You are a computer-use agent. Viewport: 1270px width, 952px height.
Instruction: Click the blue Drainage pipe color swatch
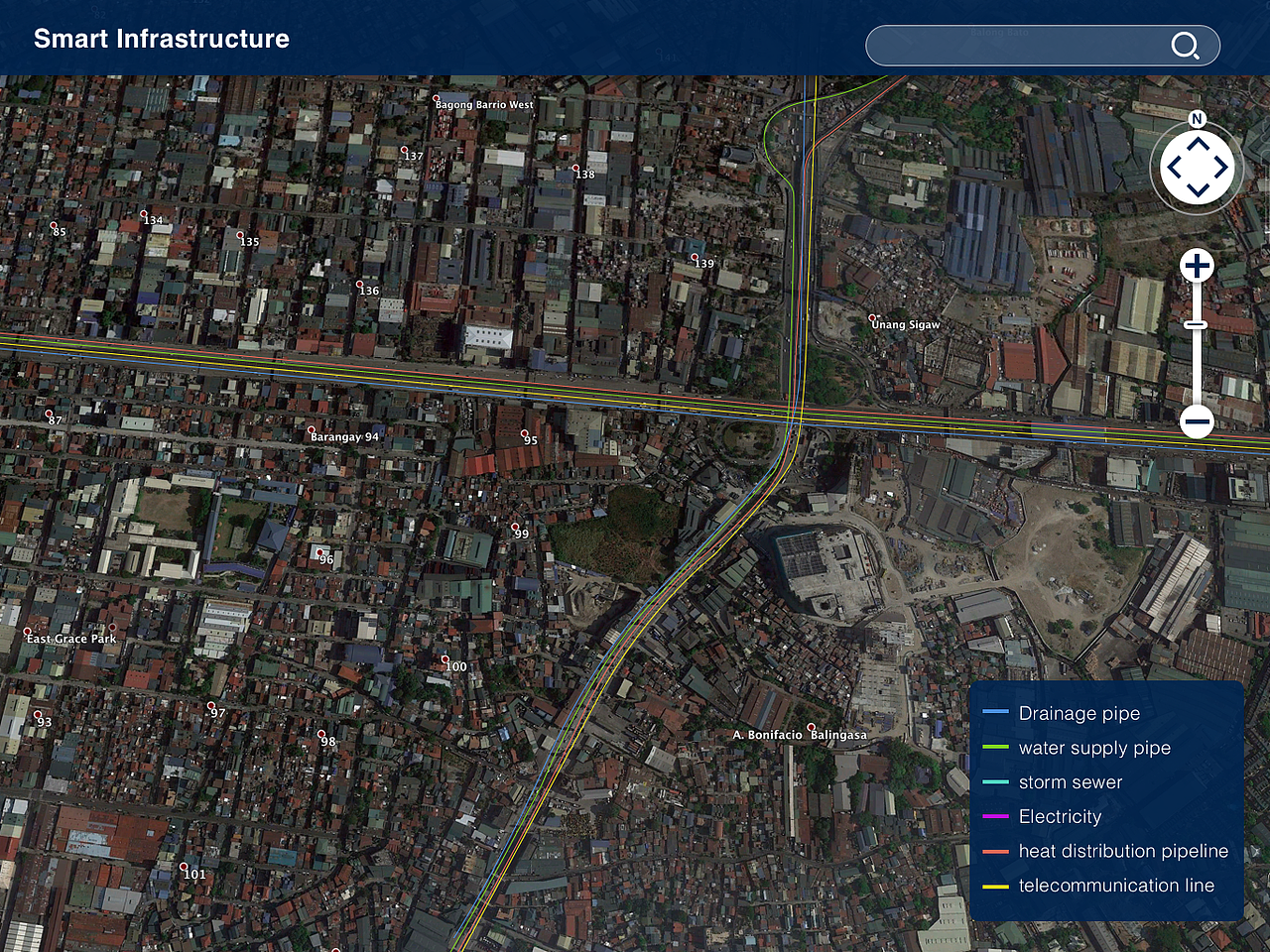(x=995, y=712)
